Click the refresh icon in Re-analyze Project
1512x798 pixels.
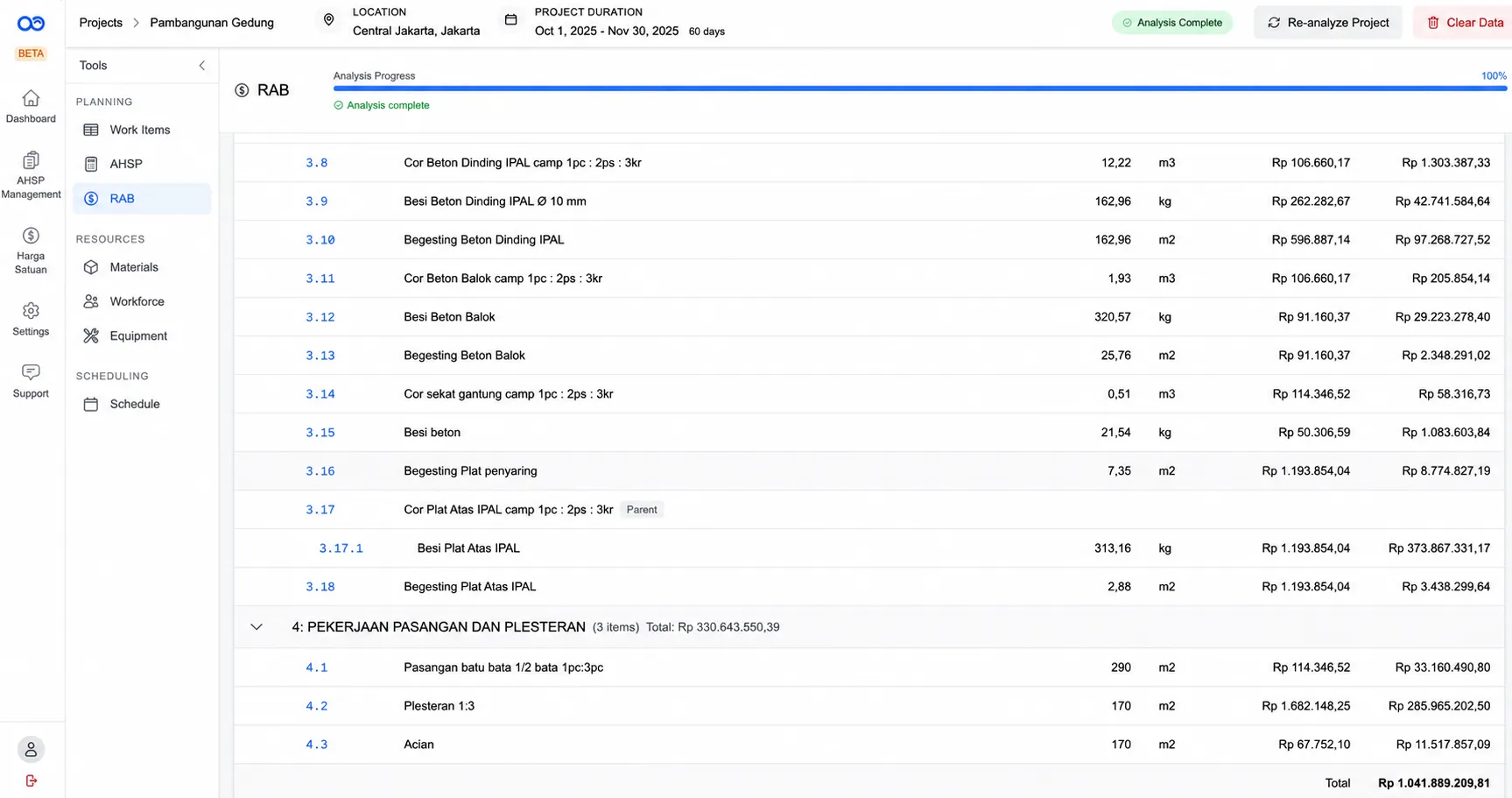coord(1274,23)
